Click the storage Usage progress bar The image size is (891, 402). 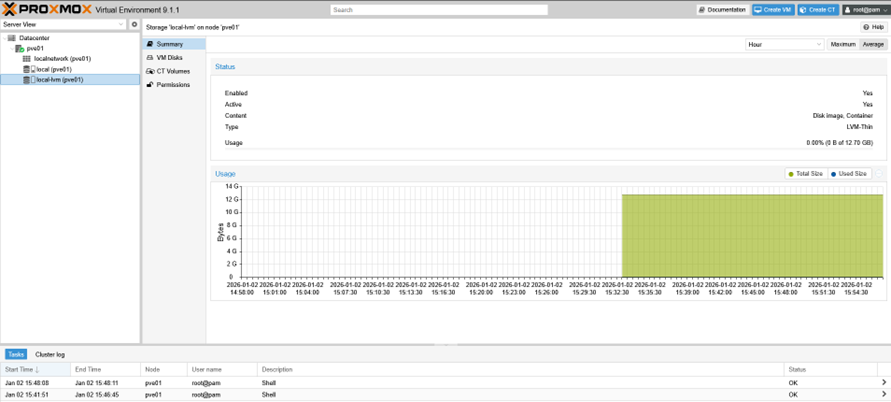click(x=548, y=149)
